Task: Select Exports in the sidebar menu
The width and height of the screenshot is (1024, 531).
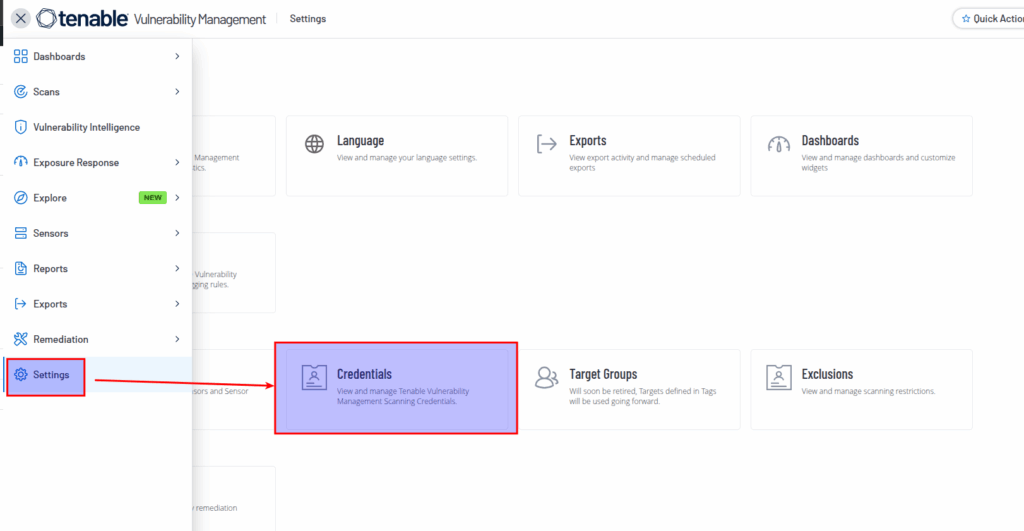Action: (50, 304)
